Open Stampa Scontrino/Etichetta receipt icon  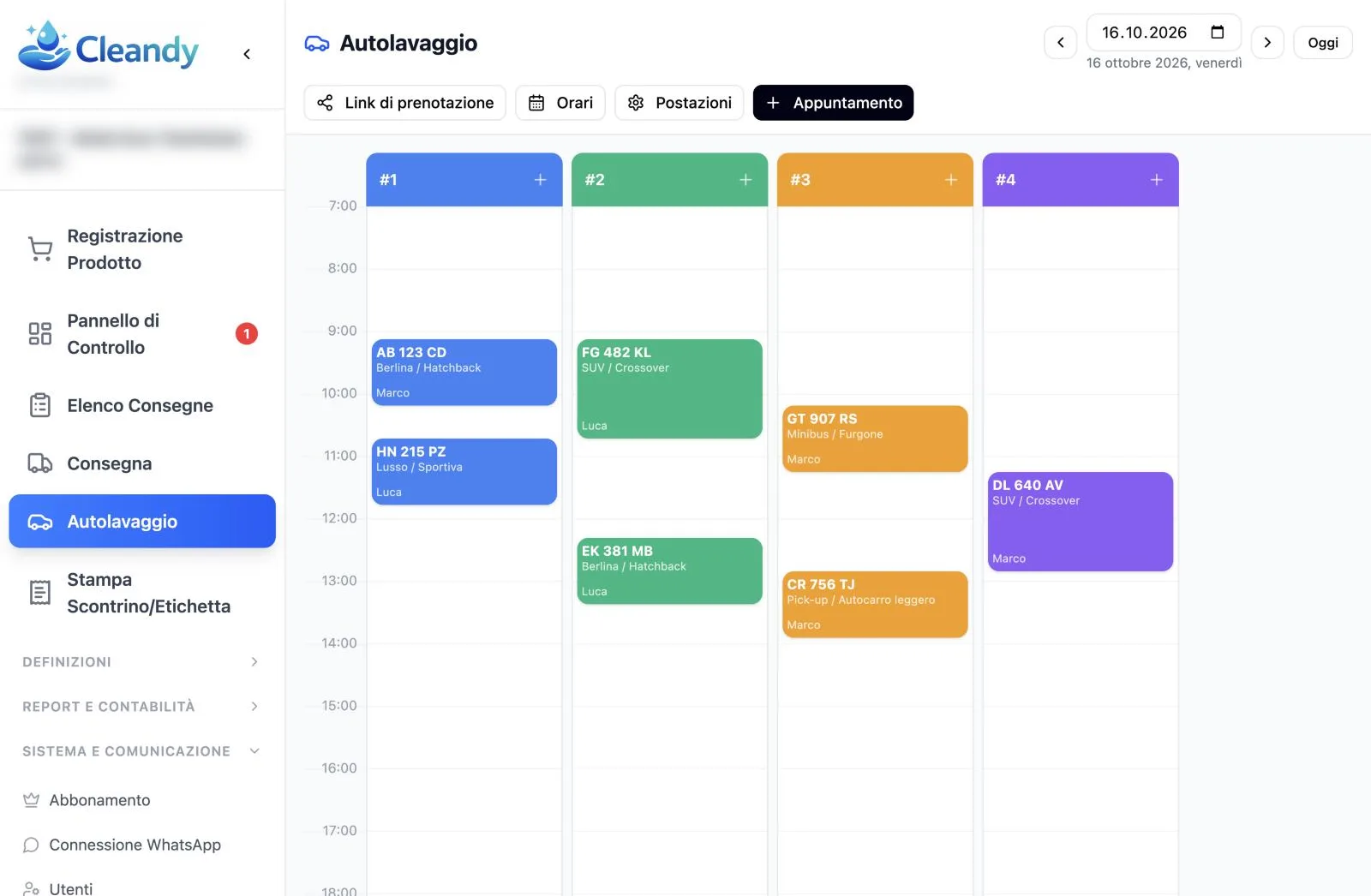tap(39, 593)
